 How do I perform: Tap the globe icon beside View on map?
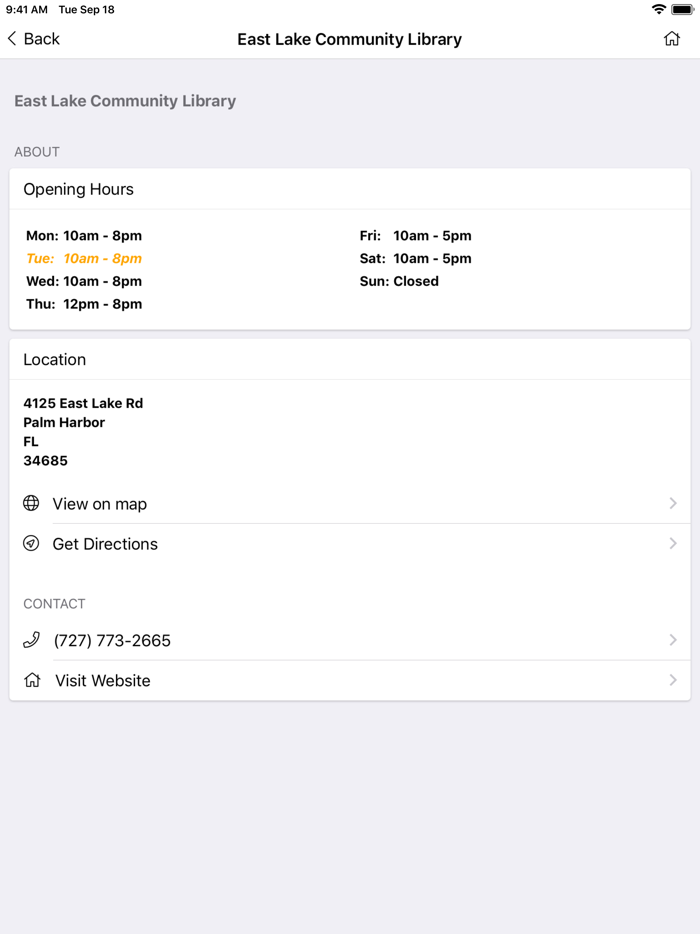click(32, 503)
